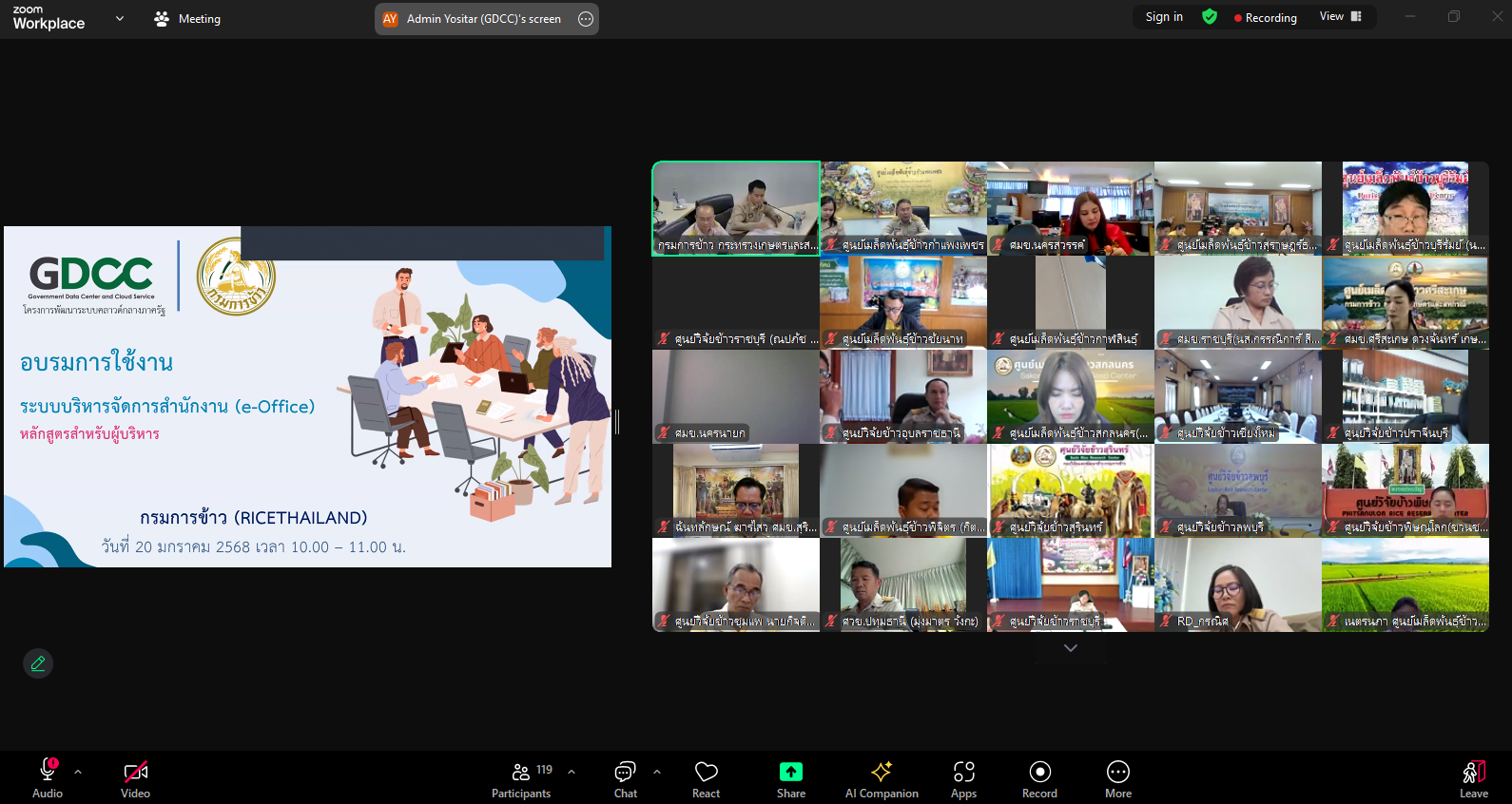Select the RD_กรณิส video tile
Image resolution: width=1512 pixels, height=804 pixels.
click(x=1237, y=584)
